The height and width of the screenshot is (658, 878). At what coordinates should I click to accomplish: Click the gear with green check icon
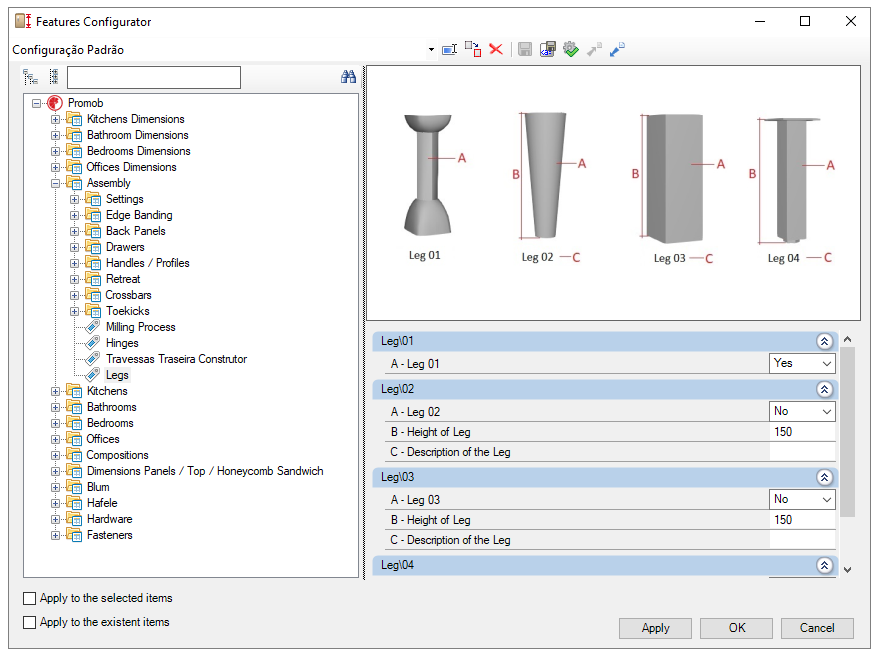point(571,49)
